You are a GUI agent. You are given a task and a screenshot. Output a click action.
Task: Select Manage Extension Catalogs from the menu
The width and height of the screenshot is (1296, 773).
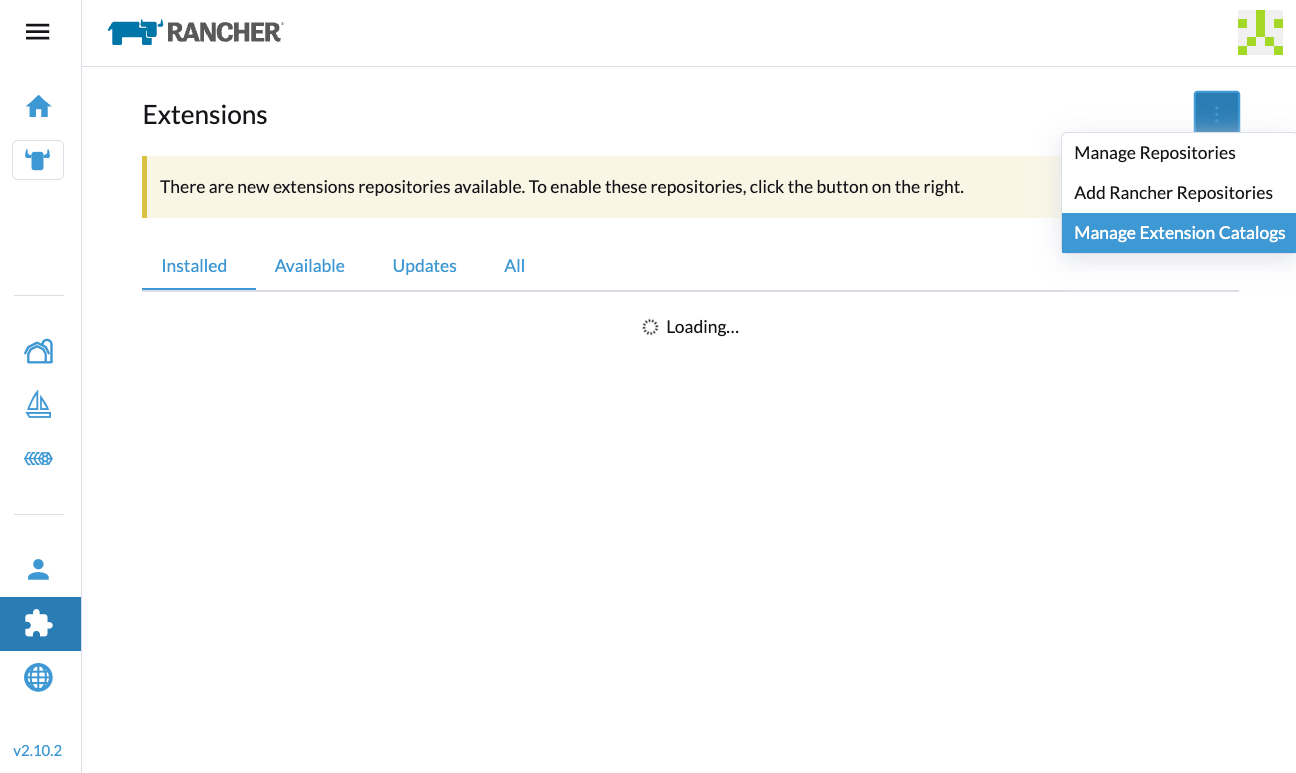(1178, 232)
